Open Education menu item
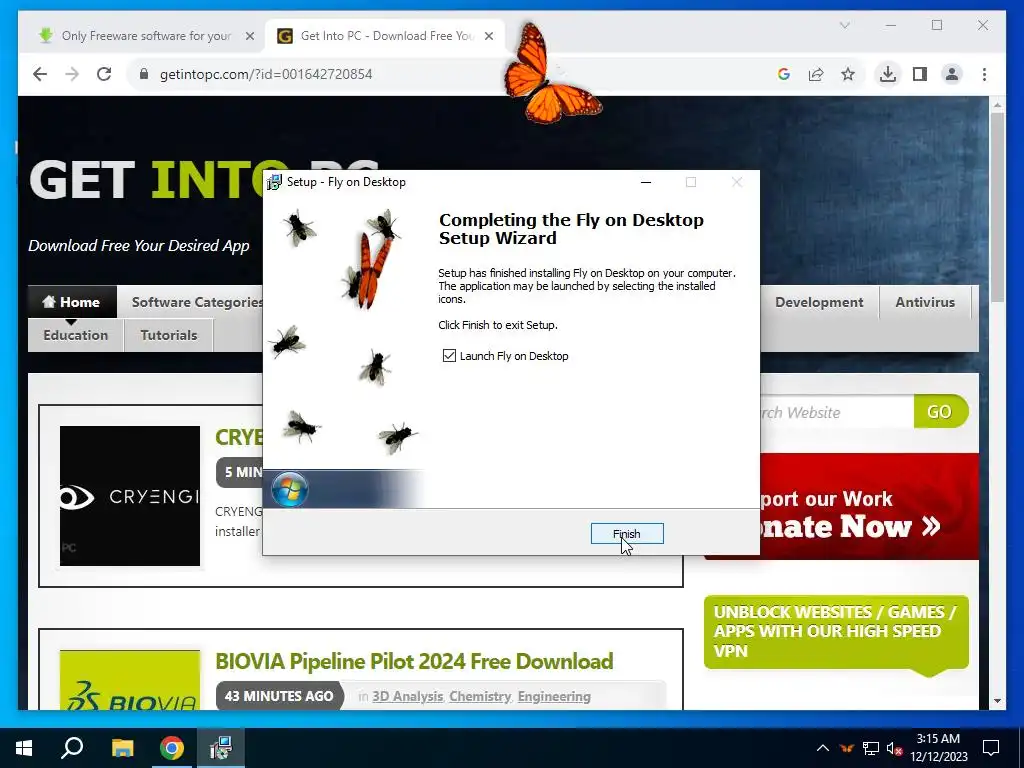 (x=75, y=335)
